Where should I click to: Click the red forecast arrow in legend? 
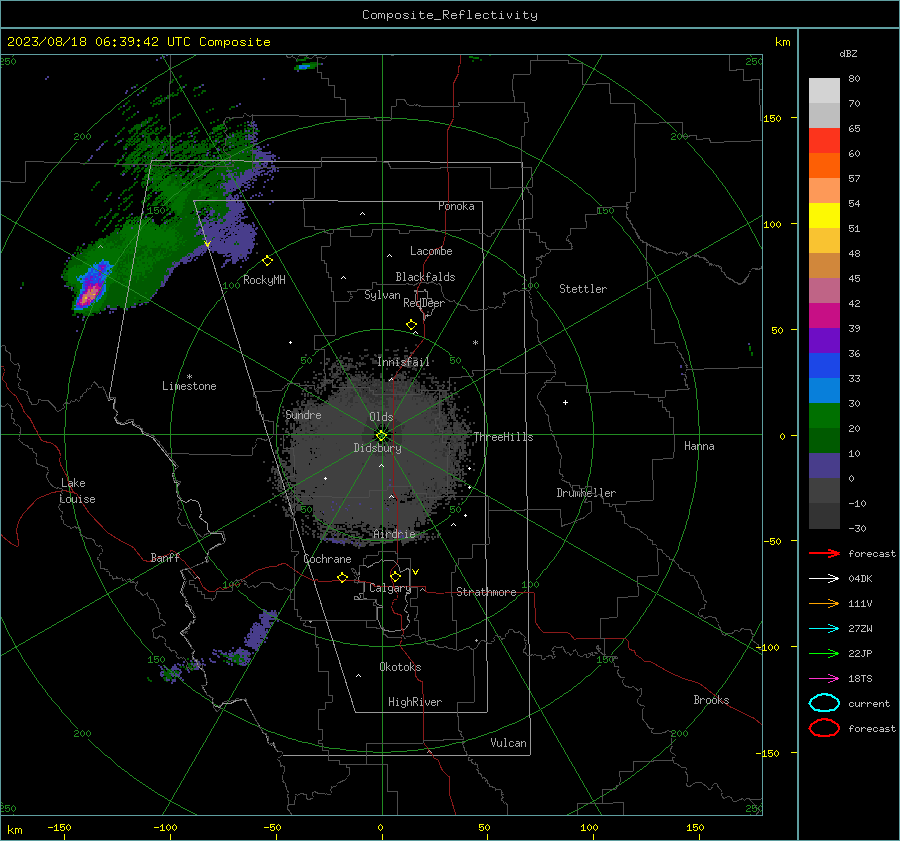coord(824,553)
